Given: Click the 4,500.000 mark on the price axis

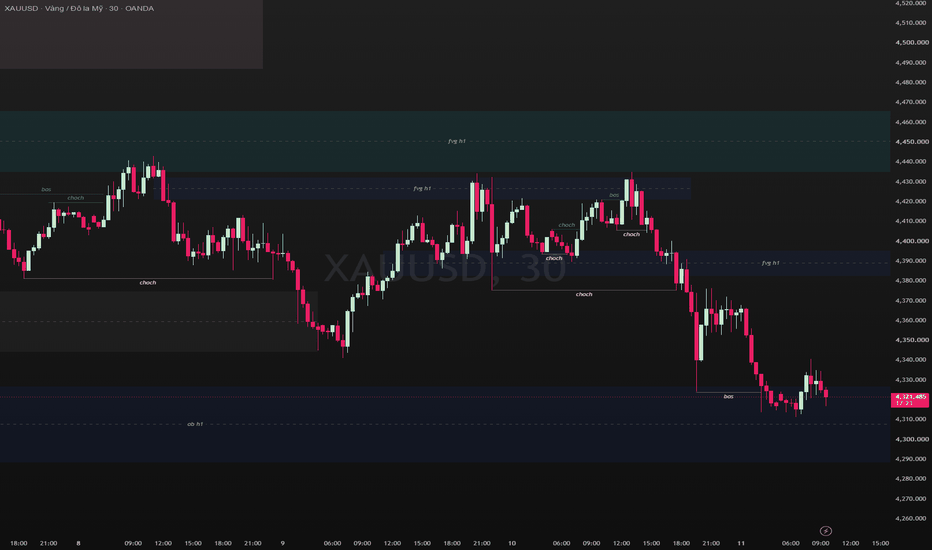Looking at the screenshot, I should (911, 42).
